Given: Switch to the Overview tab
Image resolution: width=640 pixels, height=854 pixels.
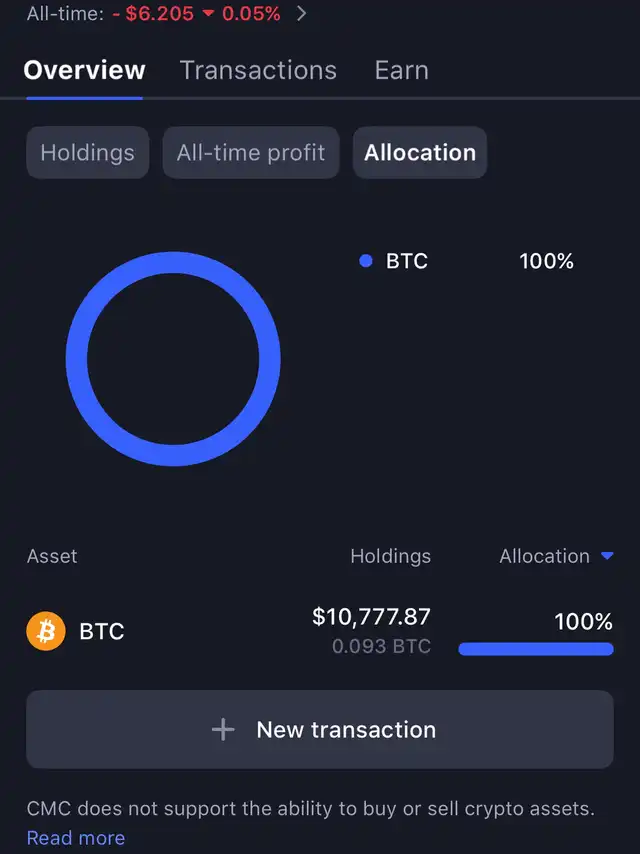Looking at the screenshot, I should click(85, 71).
